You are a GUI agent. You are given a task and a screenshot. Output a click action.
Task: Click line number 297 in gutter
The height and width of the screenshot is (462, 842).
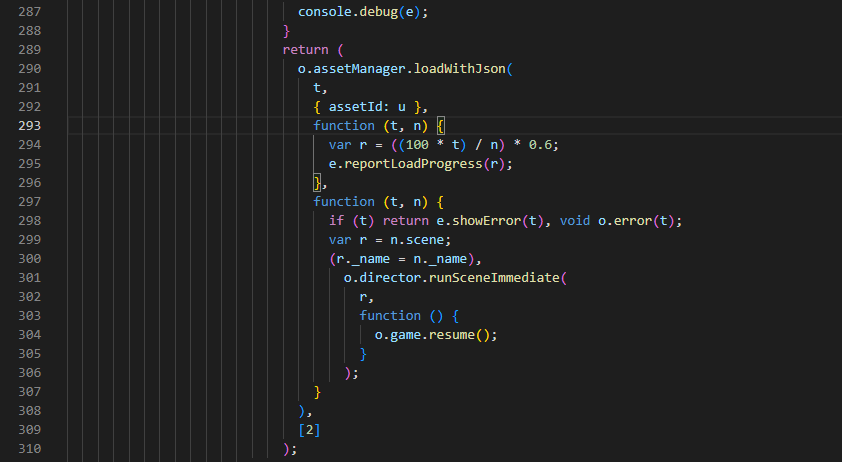(30, 201)
